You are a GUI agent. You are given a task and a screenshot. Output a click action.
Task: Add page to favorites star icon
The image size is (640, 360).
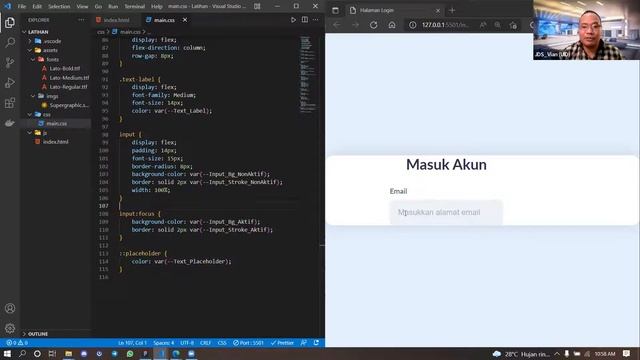(x=513, y=25)
